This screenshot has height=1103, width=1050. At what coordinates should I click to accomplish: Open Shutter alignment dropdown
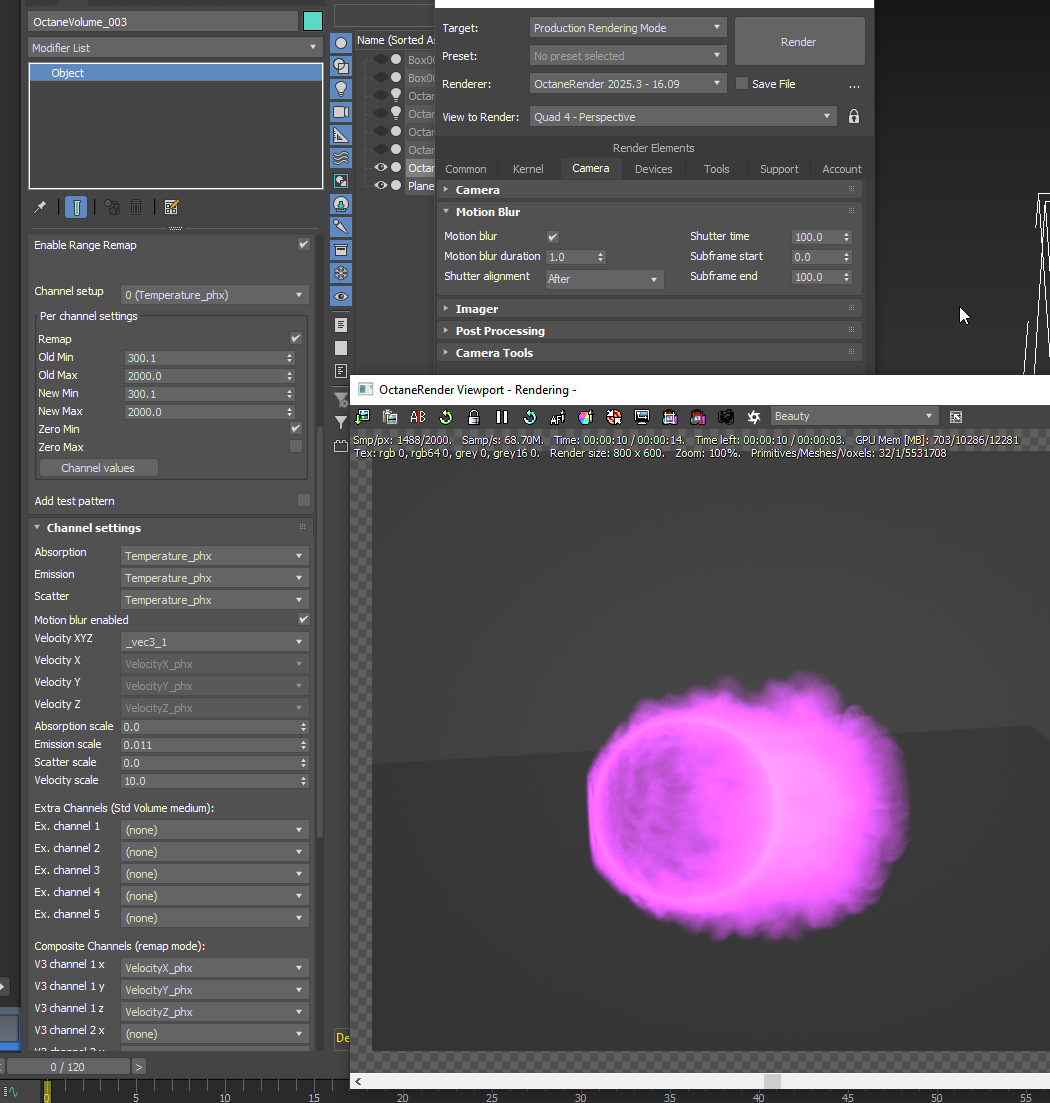coord(604,279)
